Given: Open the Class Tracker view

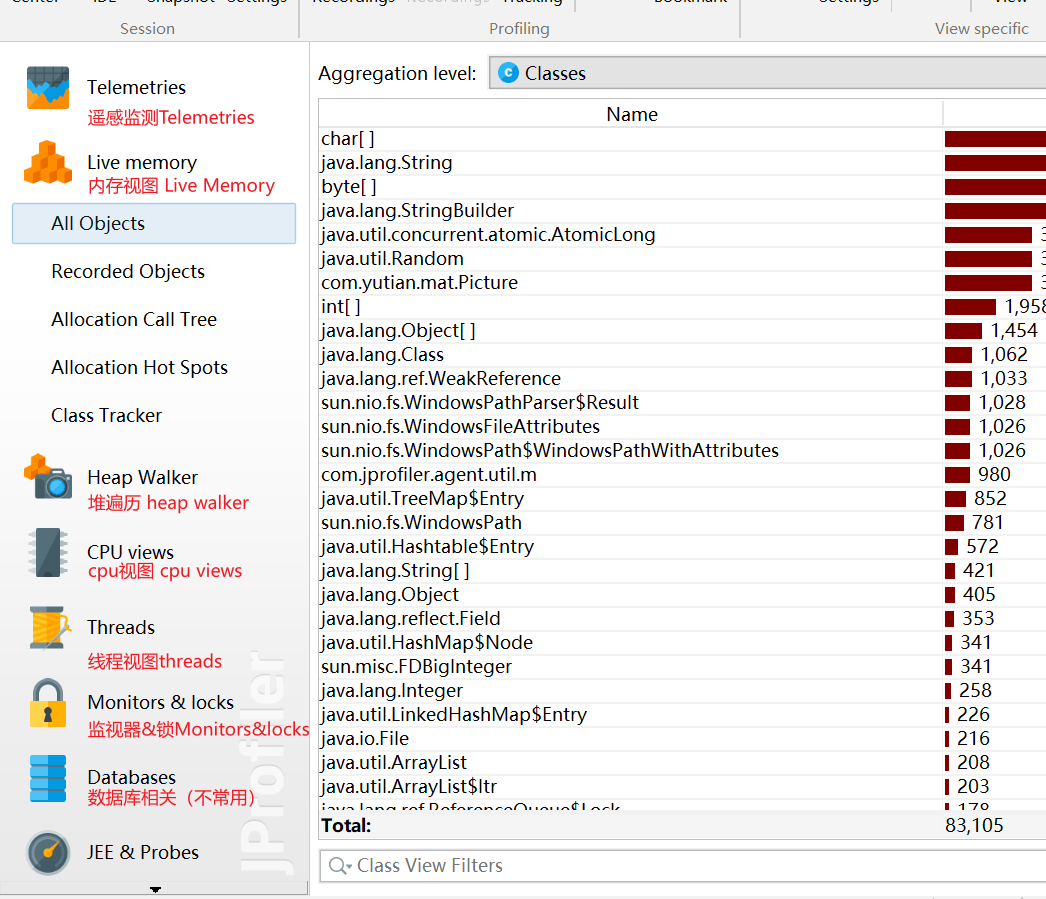Looking at the screenshot, I should [106, 416].
